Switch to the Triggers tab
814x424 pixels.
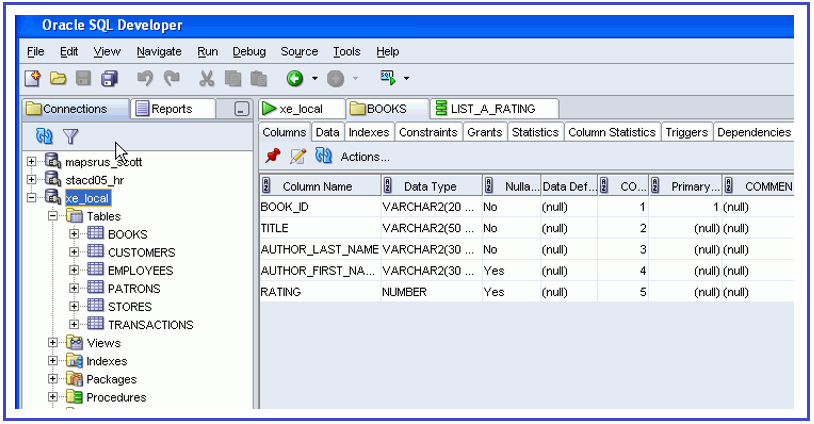coord(686,132)
